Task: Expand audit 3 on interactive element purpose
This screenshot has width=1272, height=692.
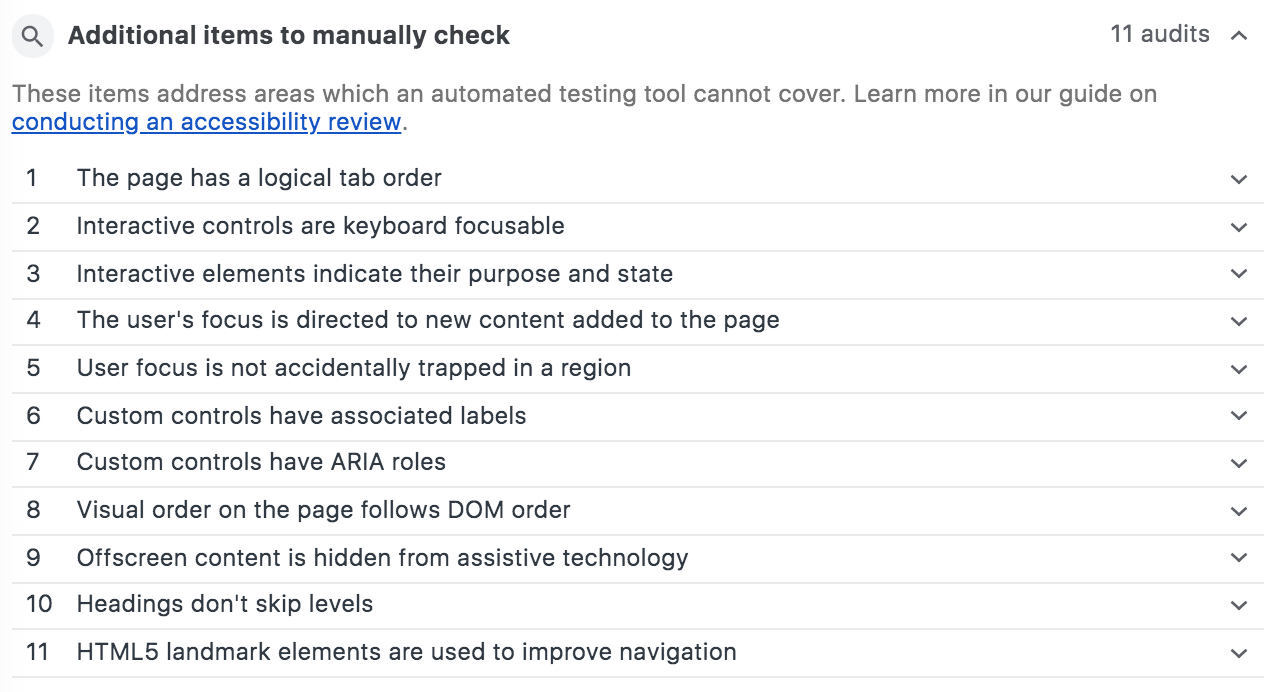Action: coord(1237,274)
